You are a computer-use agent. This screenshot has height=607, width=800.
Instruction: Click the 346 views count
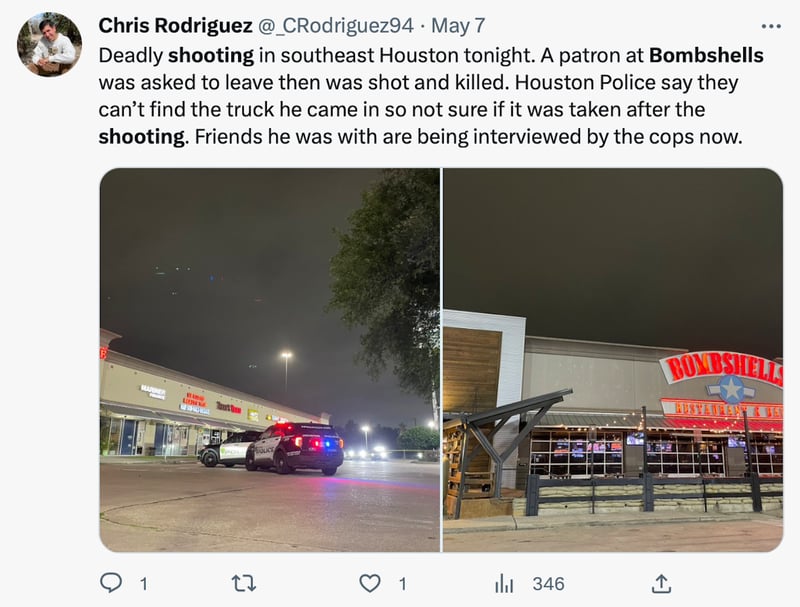point(548,584)
